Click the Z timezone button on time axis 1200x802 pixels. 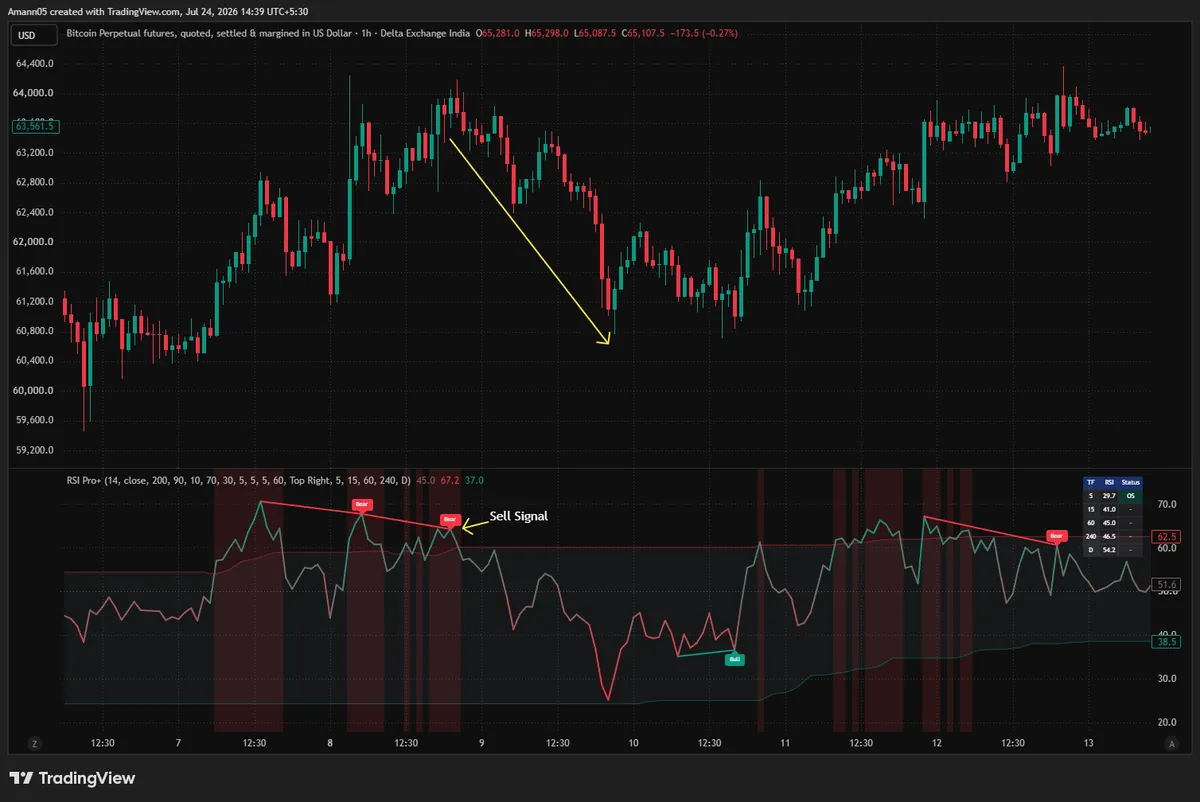coord(33,744)
